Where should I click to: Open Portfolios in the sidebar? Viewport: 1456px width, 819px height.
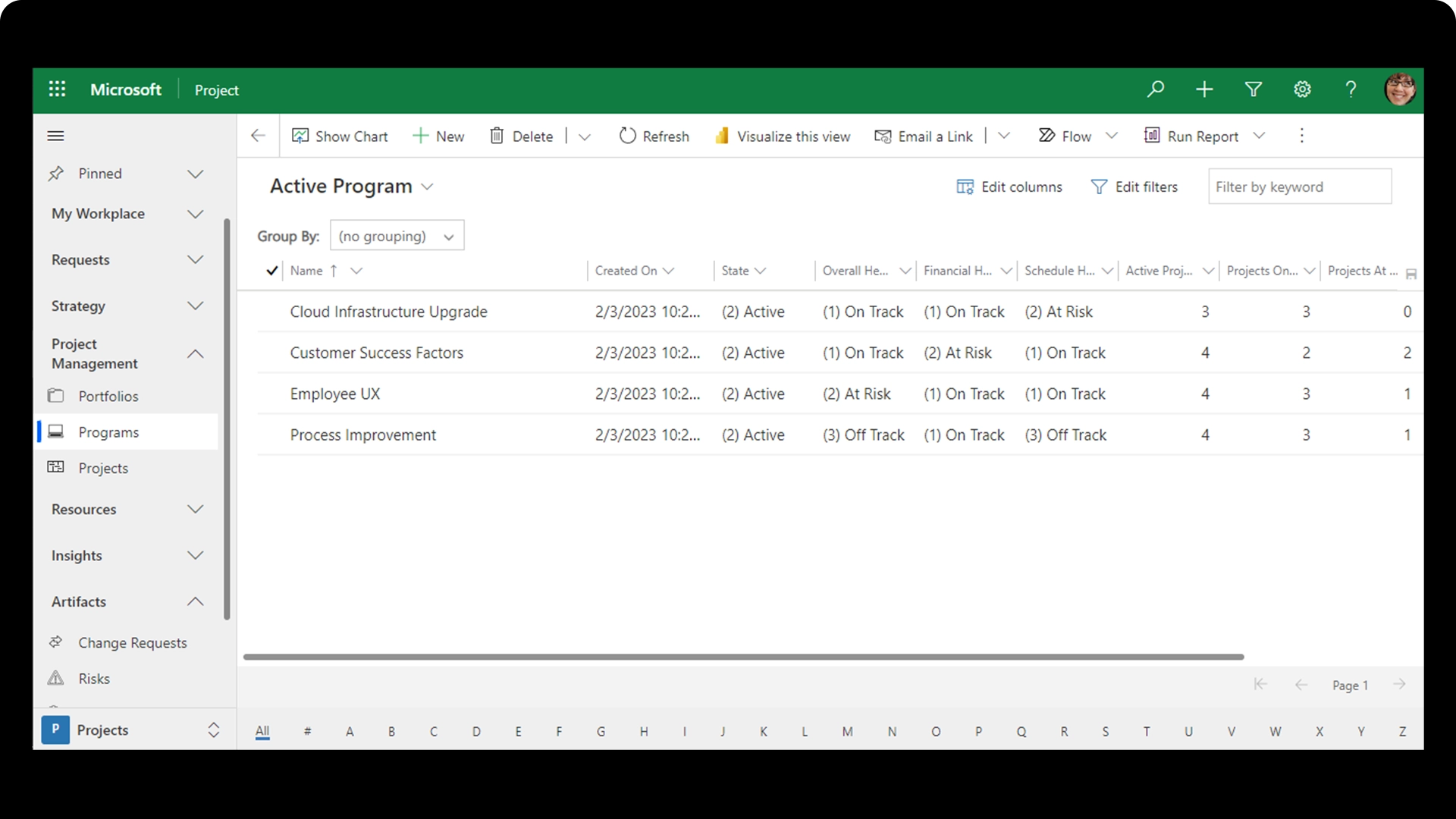(x=108, y=397)
